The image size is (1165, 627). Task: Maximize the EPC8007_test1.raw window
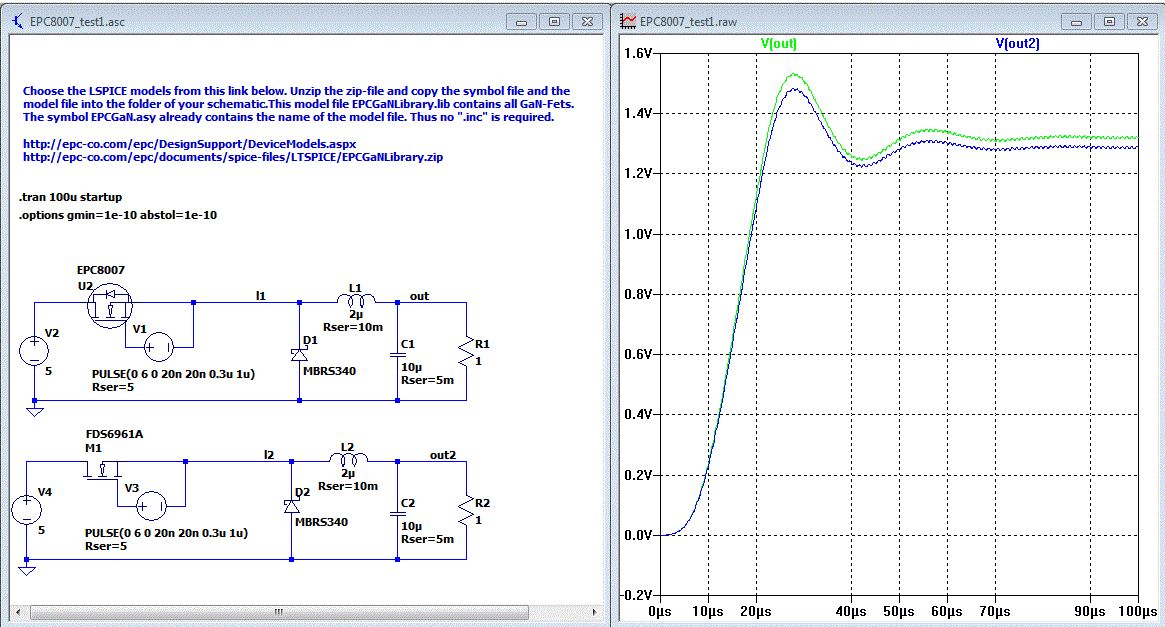[1109, 22]
